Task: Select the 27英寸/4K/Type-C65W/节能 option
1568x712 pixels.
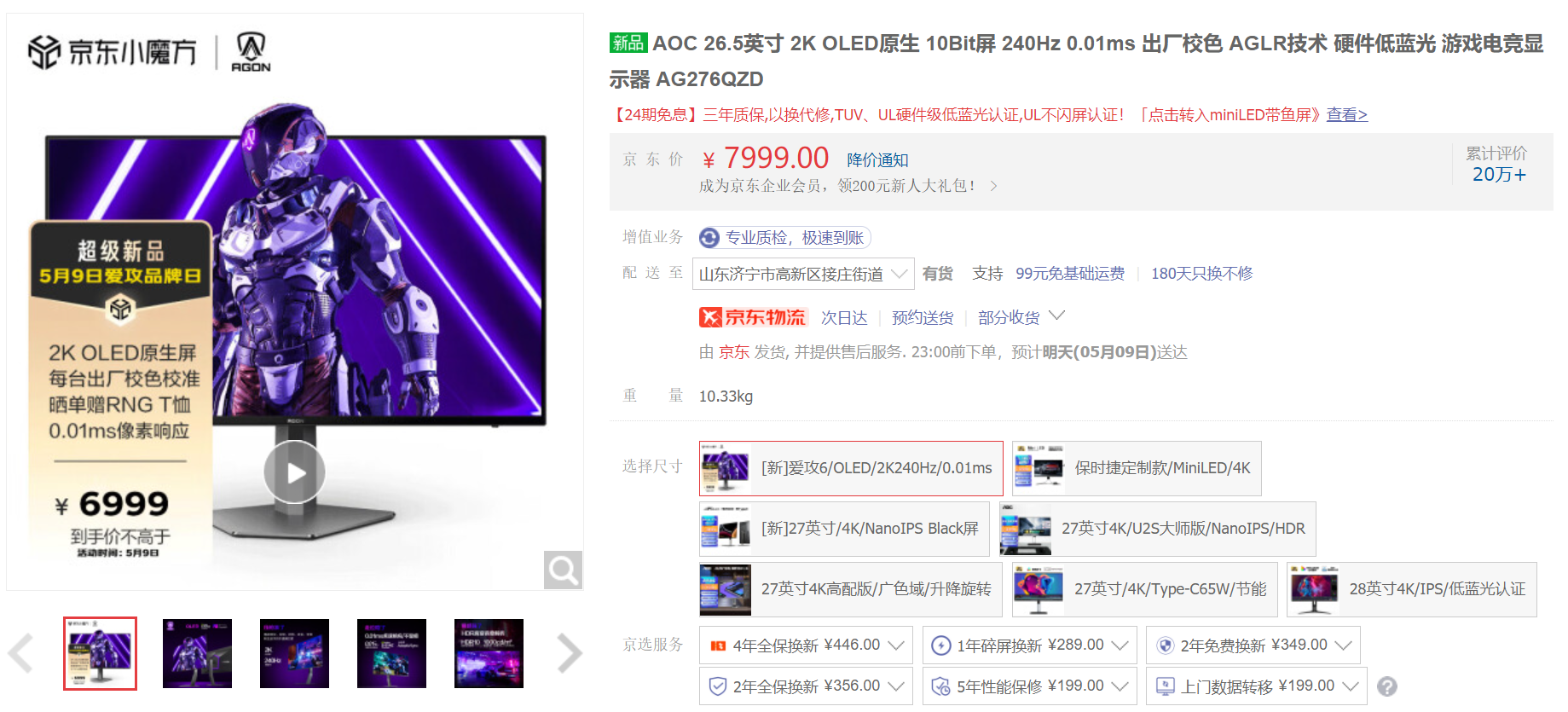Action: pyautogui.click(x=1145, y=589)
